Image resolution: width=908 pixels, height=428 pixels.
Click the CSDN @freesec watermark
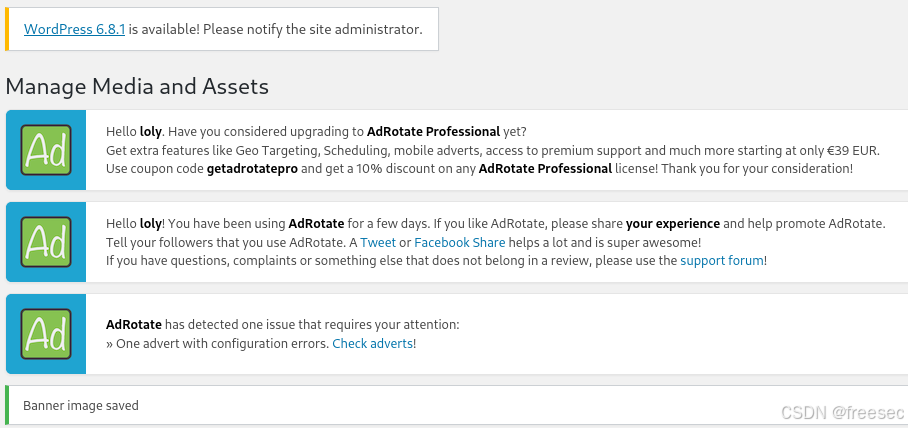(x=842, y=412)
